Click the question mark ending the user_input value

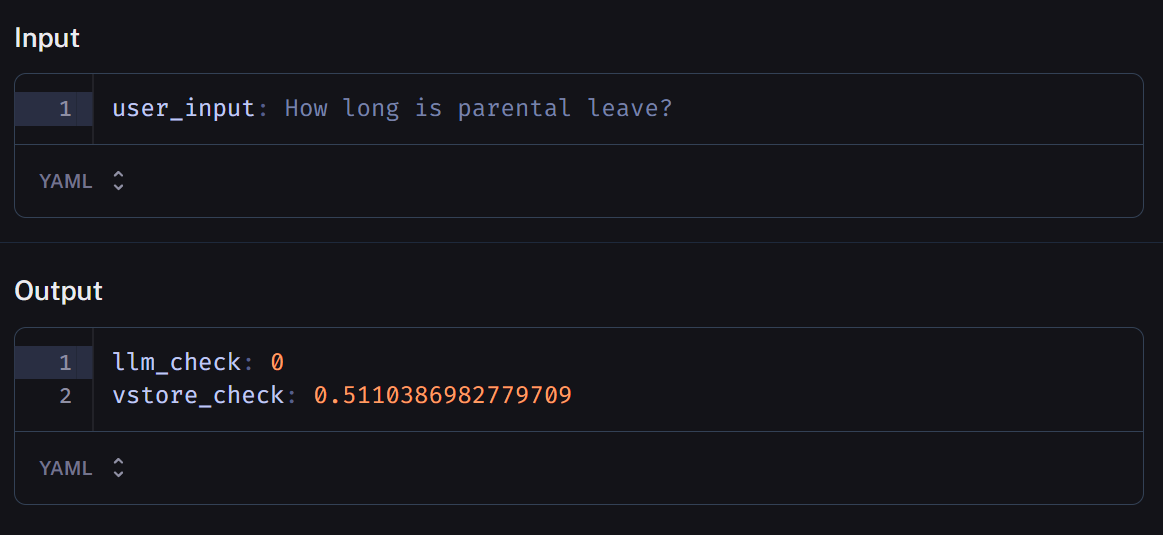666,108
